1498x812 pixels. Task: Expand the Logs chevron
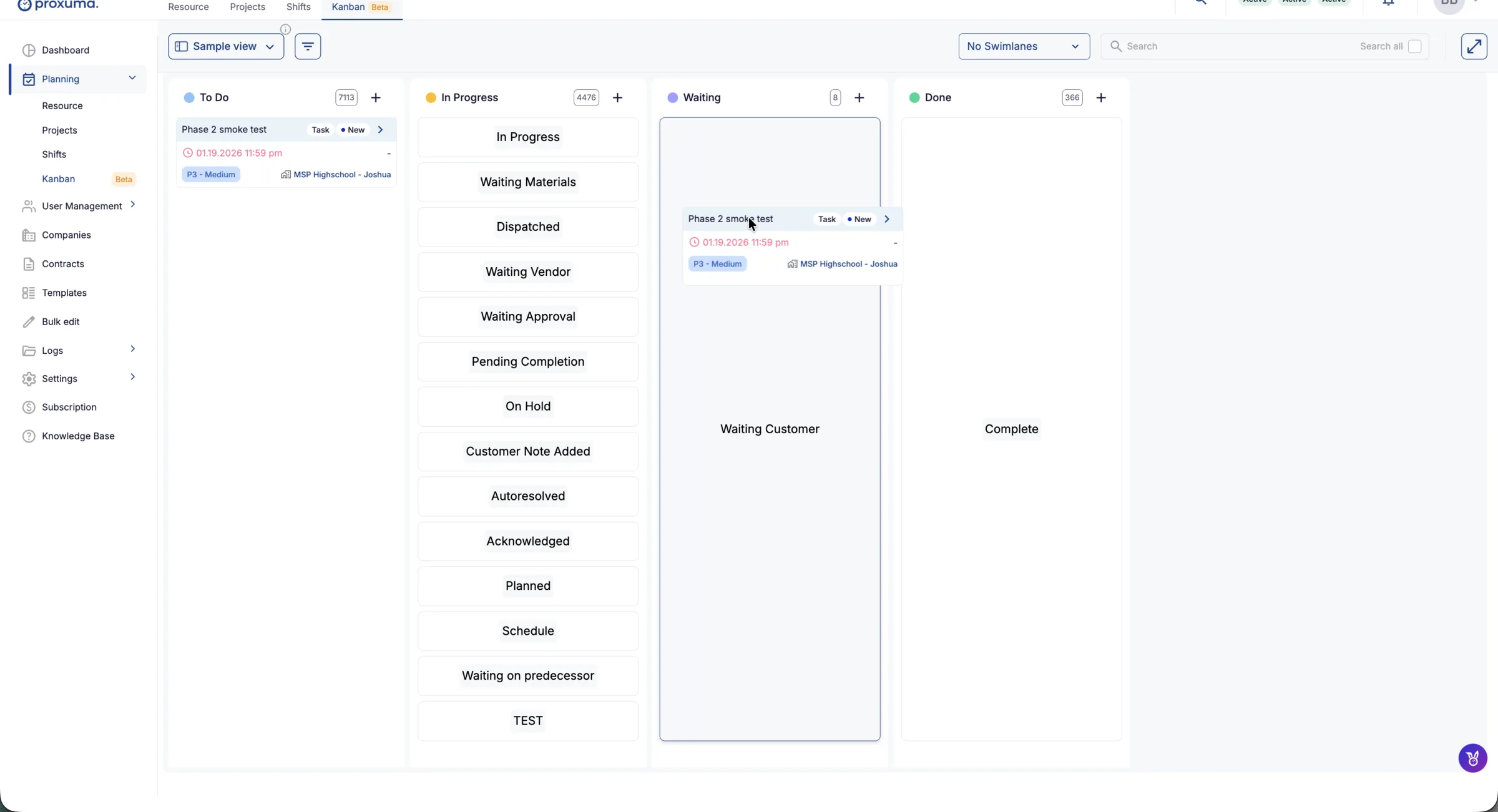(x=132, y=349)
